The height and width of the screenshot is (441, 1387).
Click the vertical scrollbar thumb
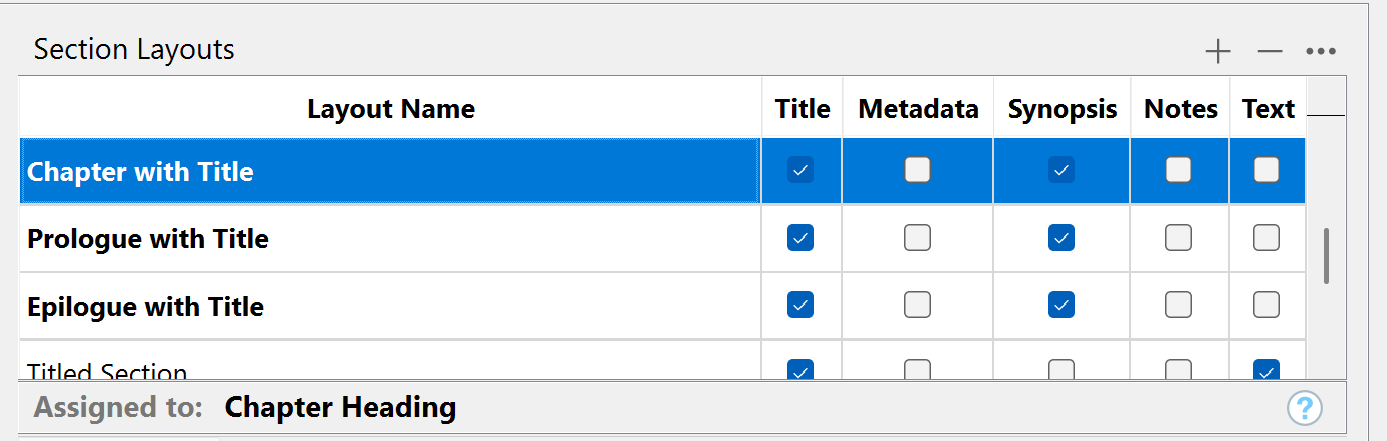[1327, 257]
